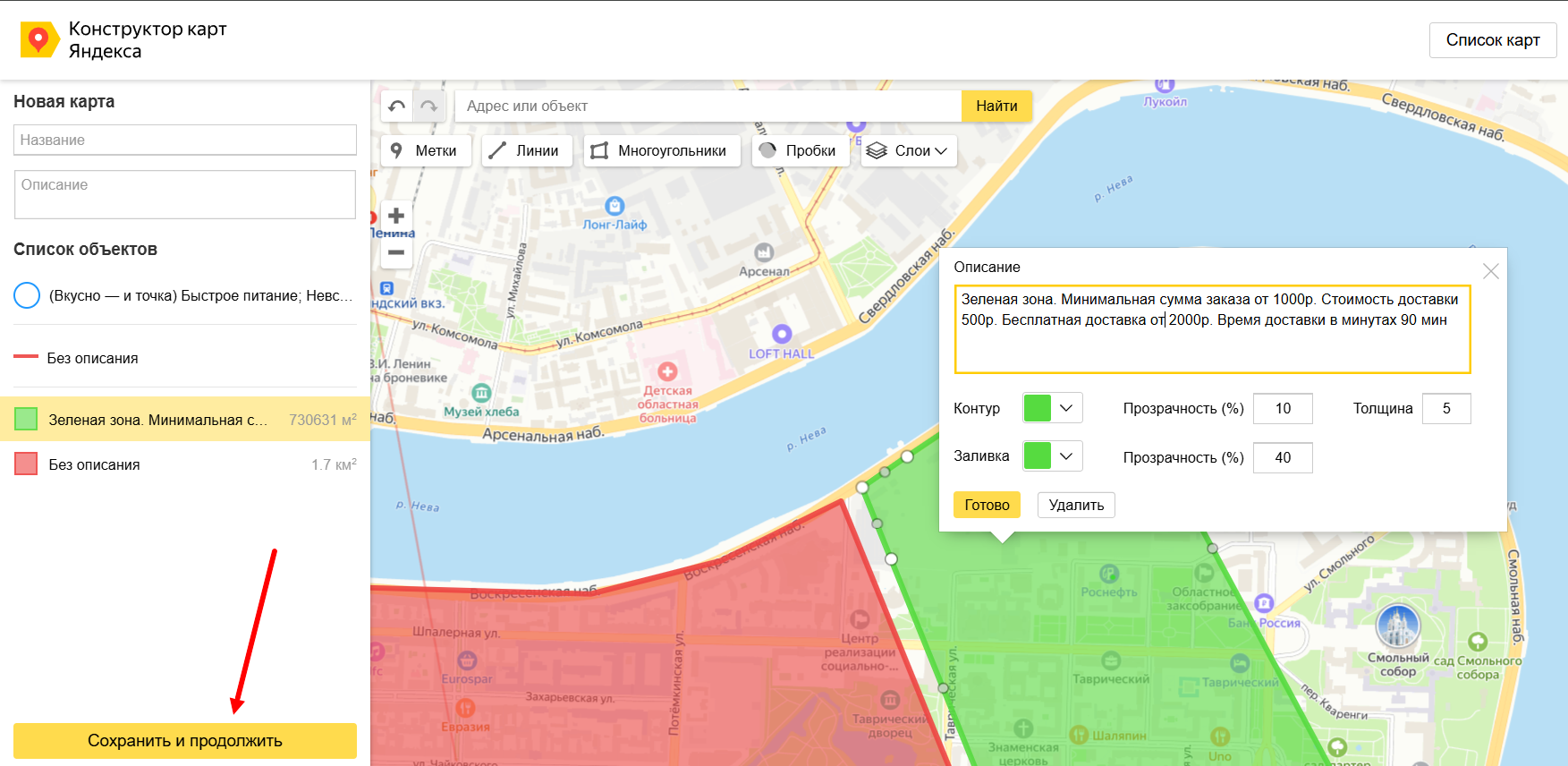Click the Детская областная больница marker
Image resolution: width=1568 pixels, height=766 pixels.
667,371
